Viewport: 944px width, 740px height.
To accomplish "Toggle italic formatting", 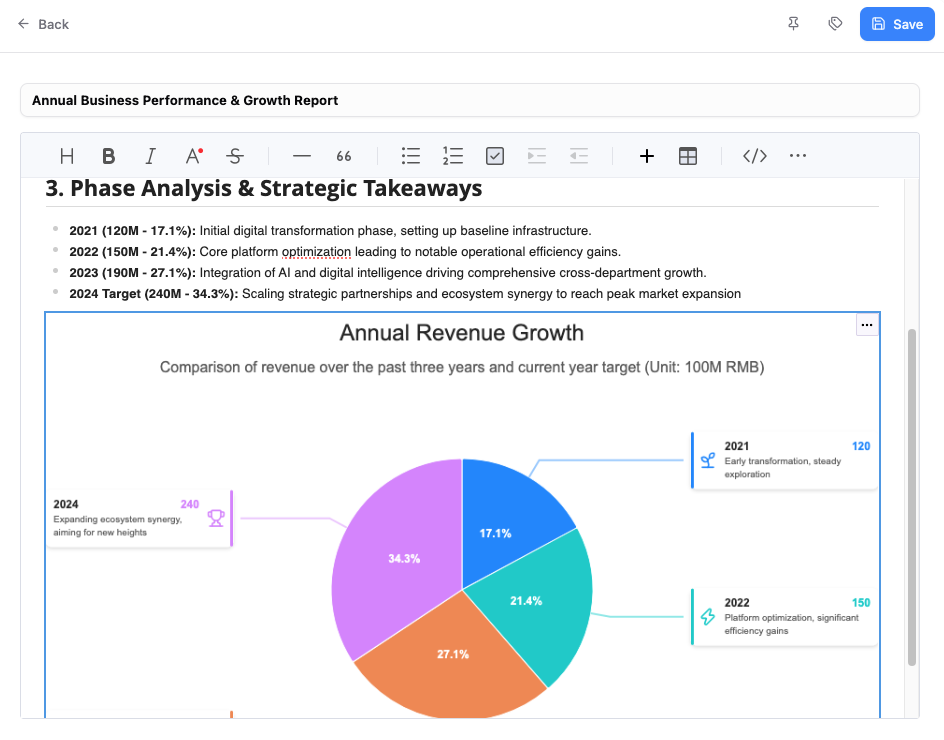I will tap(151, 156).
